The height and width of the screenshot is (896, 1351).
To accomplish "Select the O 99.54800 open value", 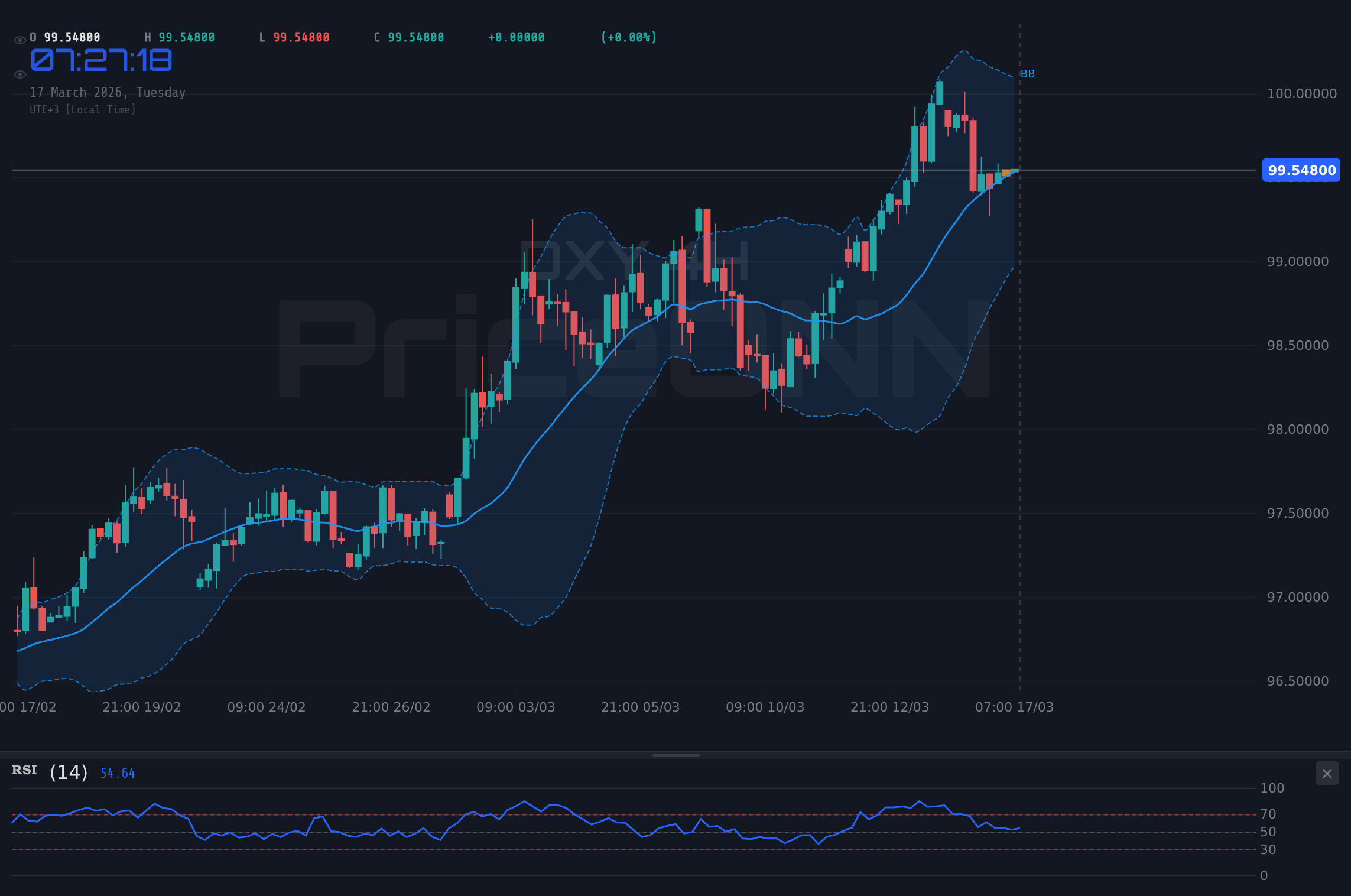I will tap(65, 37).
